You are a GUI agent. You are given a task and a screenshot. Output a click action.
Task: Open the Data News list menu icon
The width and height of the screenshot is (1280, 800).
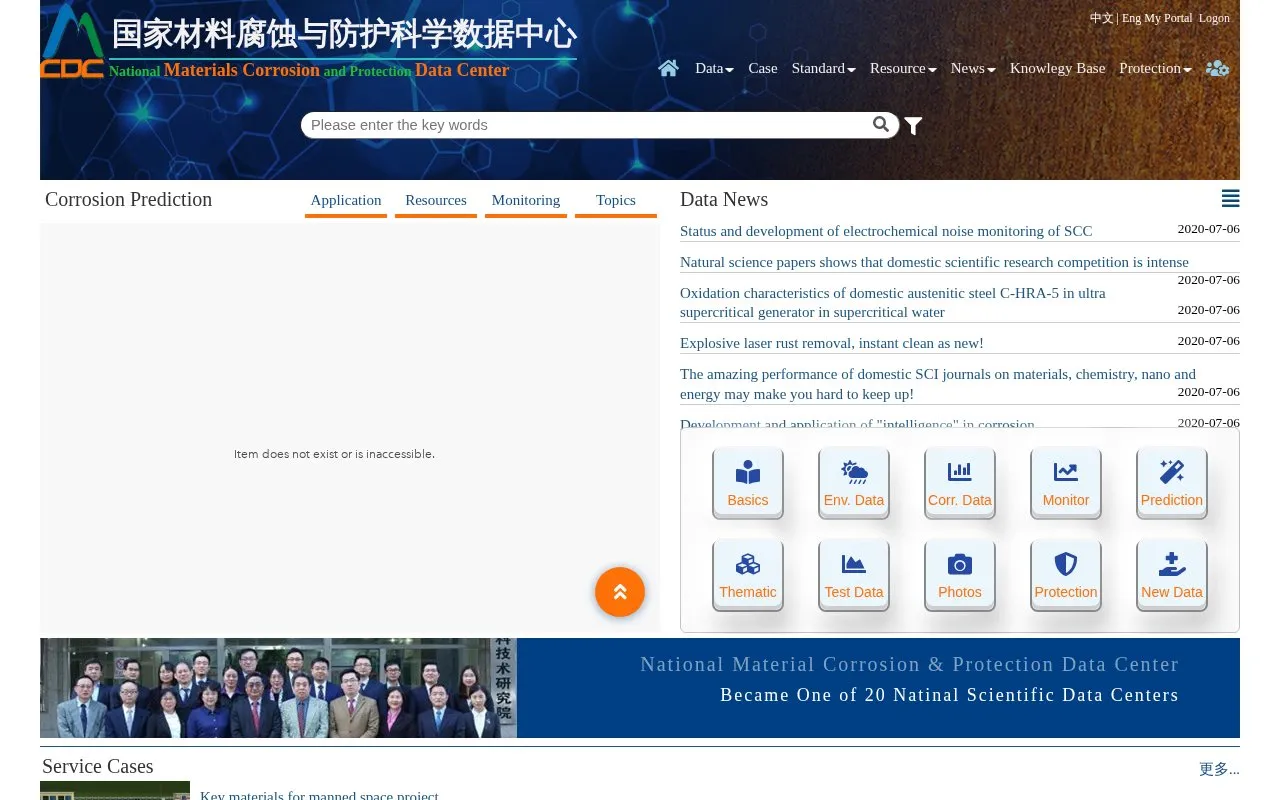(1231, 199)
